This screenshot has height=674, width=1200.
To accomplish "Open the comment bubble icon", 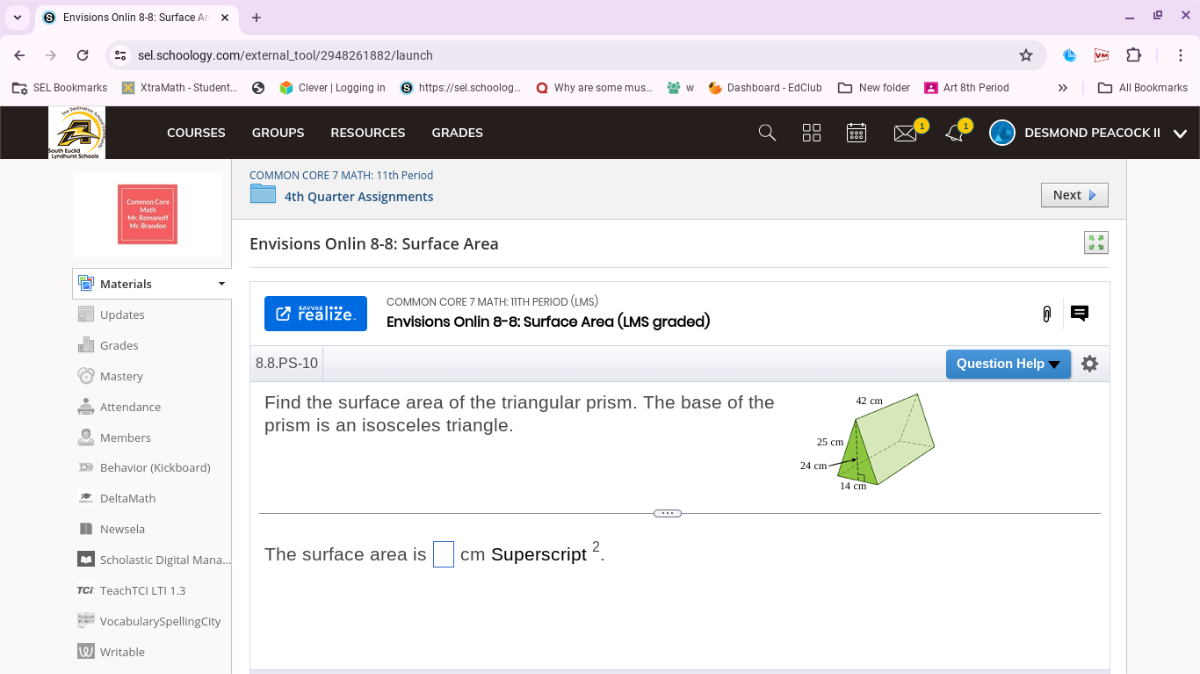I will [x=1079, y=313].
